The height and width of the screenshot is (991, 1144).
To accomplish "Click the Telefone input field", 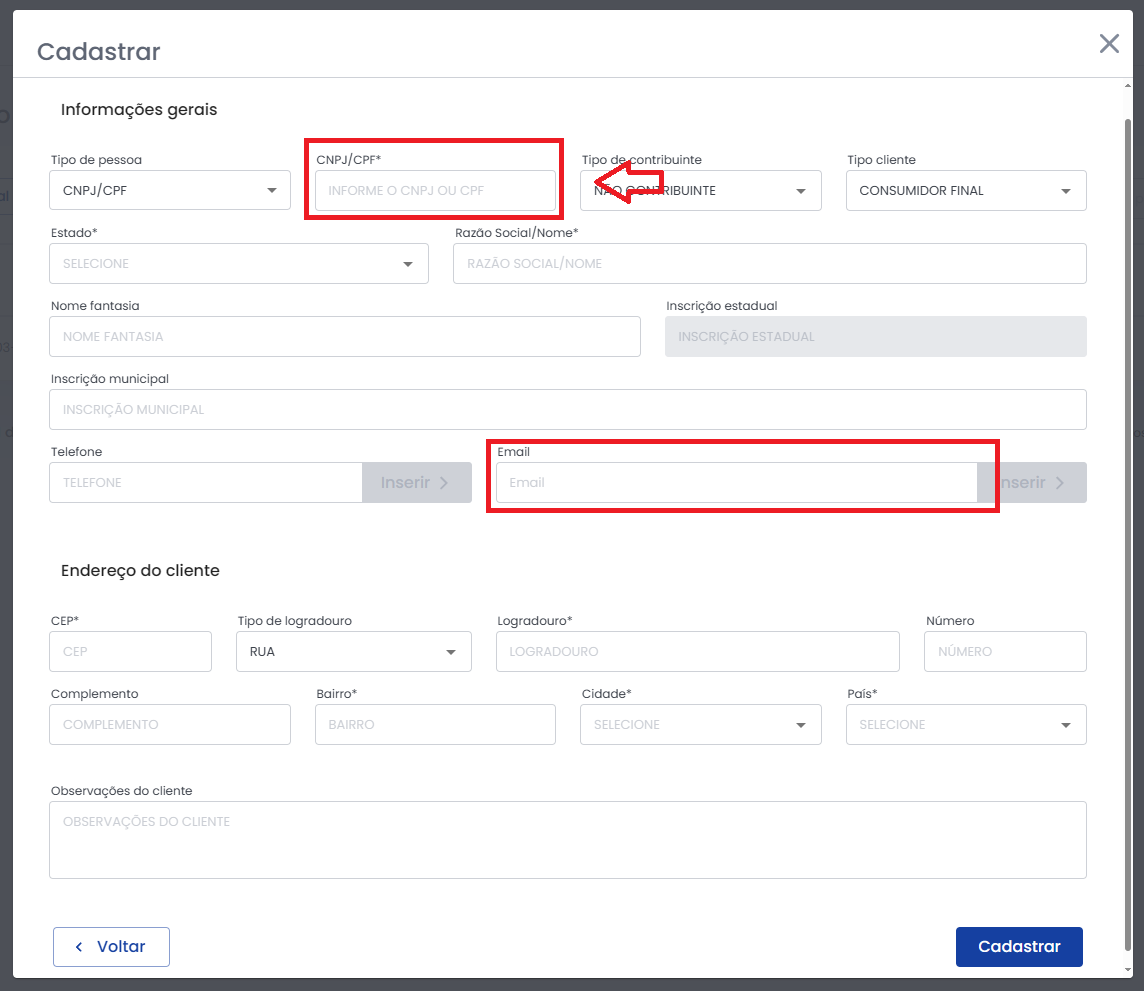I will [x=205, y=482].
